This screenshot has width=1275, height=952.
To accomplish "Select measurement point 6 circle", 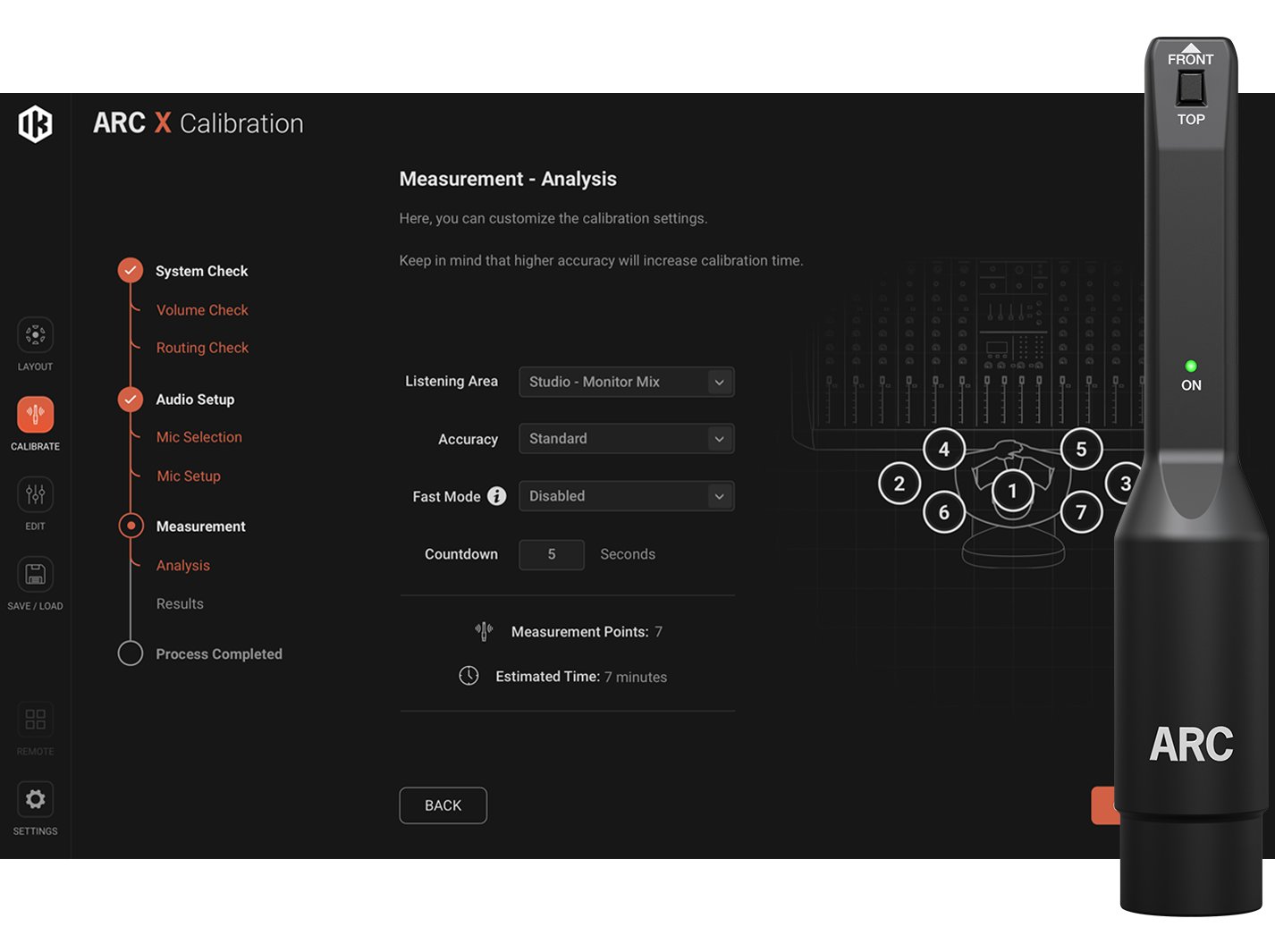I will [944, 512].
